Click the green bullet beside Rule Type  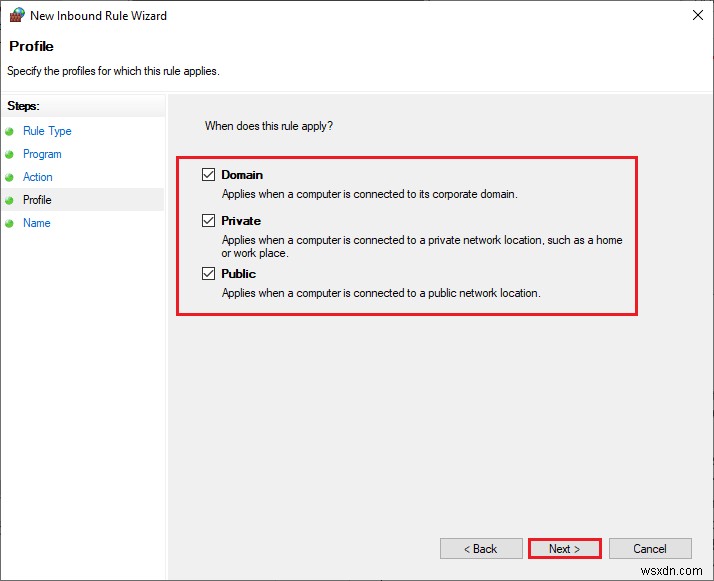click(x=10, y=131)
